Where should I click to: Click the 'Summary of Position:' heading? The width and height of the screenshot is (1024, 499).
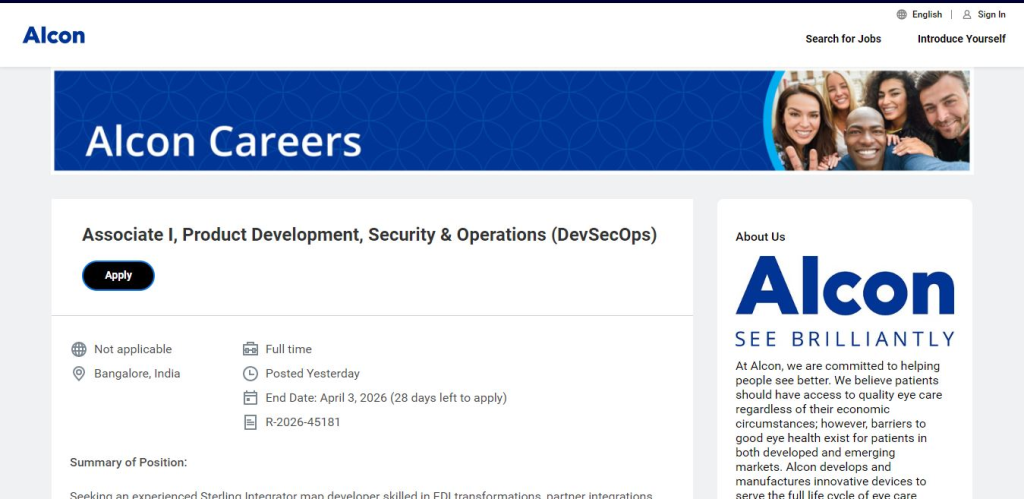[128, 462]
